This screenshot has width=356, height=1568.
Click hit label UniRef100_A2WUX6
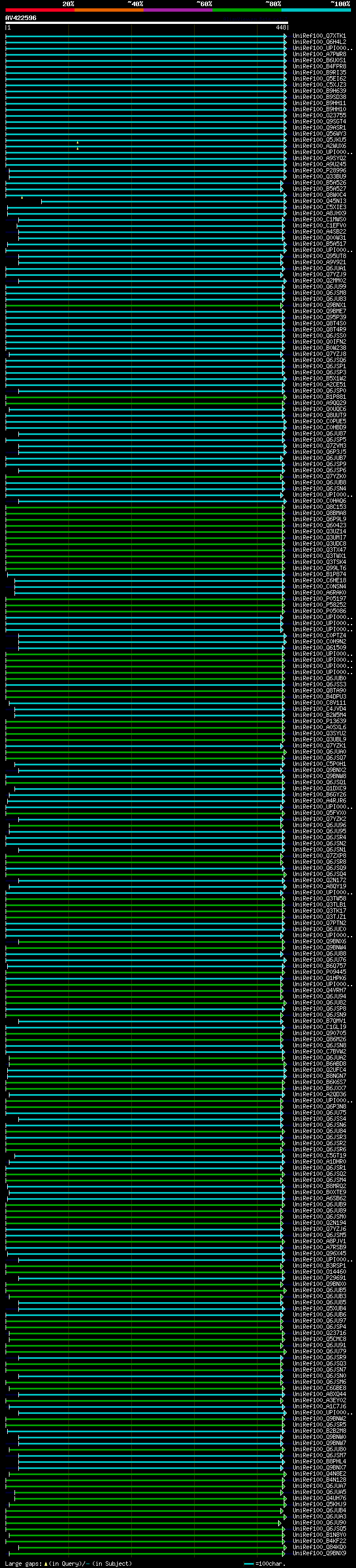pyautogui.click(x=319, y=146)
